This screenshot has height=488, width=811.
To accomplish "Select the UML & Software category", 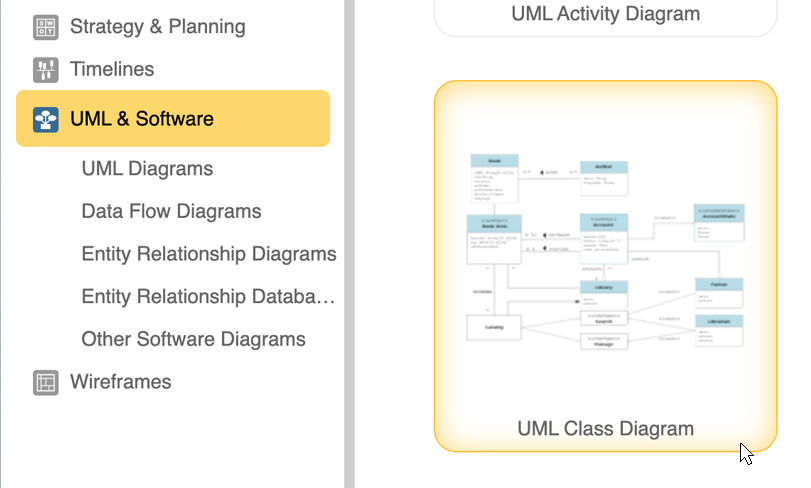I will (173, 118).
